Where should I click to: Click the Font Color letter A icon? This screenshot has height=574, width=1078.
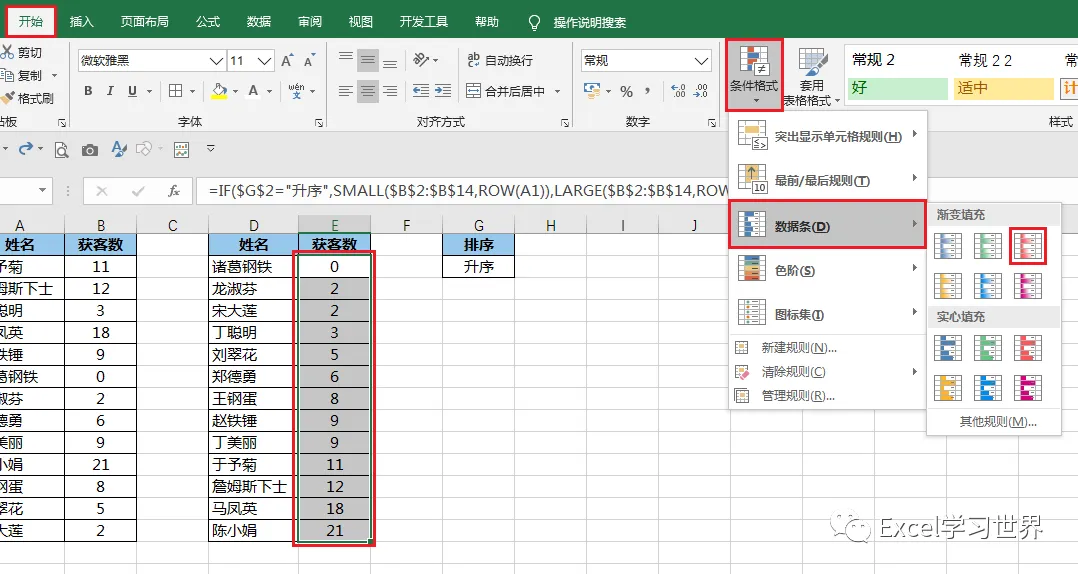coord(253,91)
